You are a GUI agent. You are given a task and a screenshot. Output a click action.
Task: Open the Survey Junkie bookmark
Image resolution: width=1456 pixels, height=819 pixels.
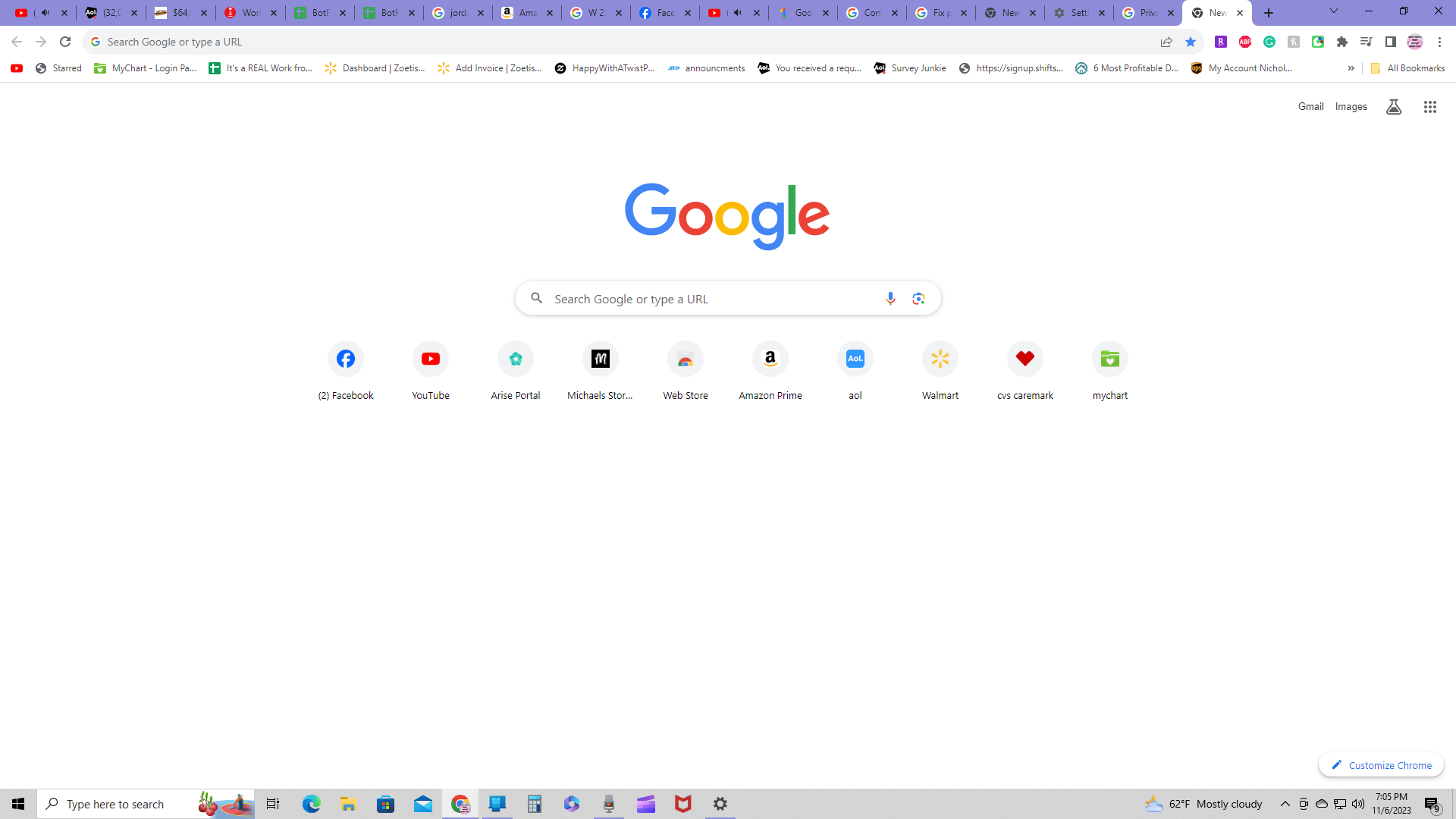pos(910,68)
